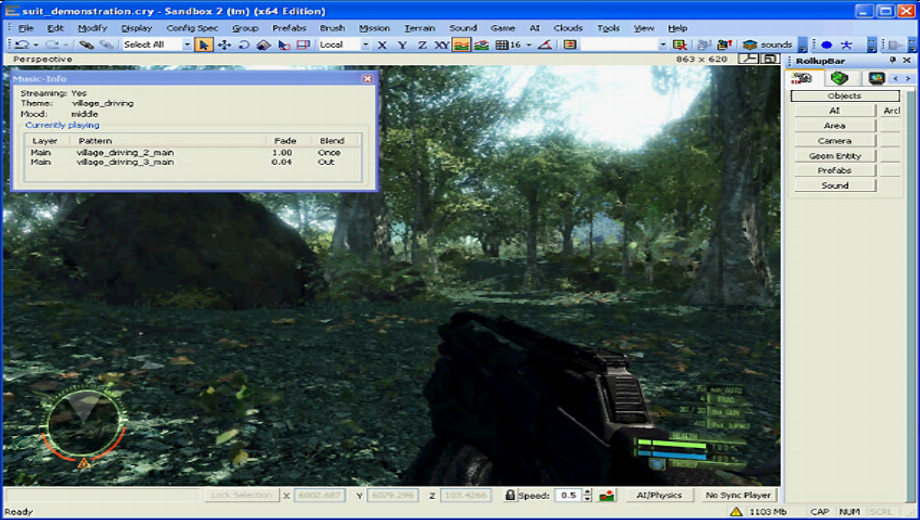920x520 pixels.
Task: Select the Scale tool
Action: pyautogui.click(x=263, y=45)
